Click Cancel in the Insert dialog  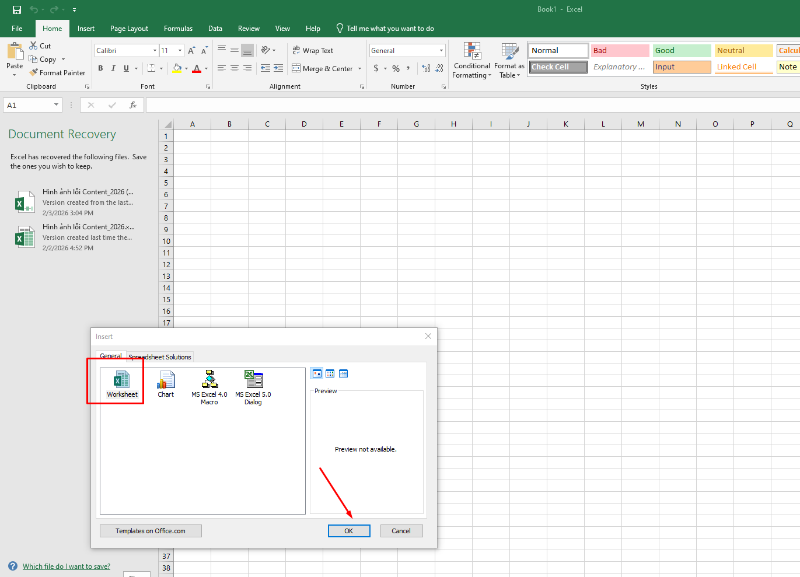click(401, 531)
